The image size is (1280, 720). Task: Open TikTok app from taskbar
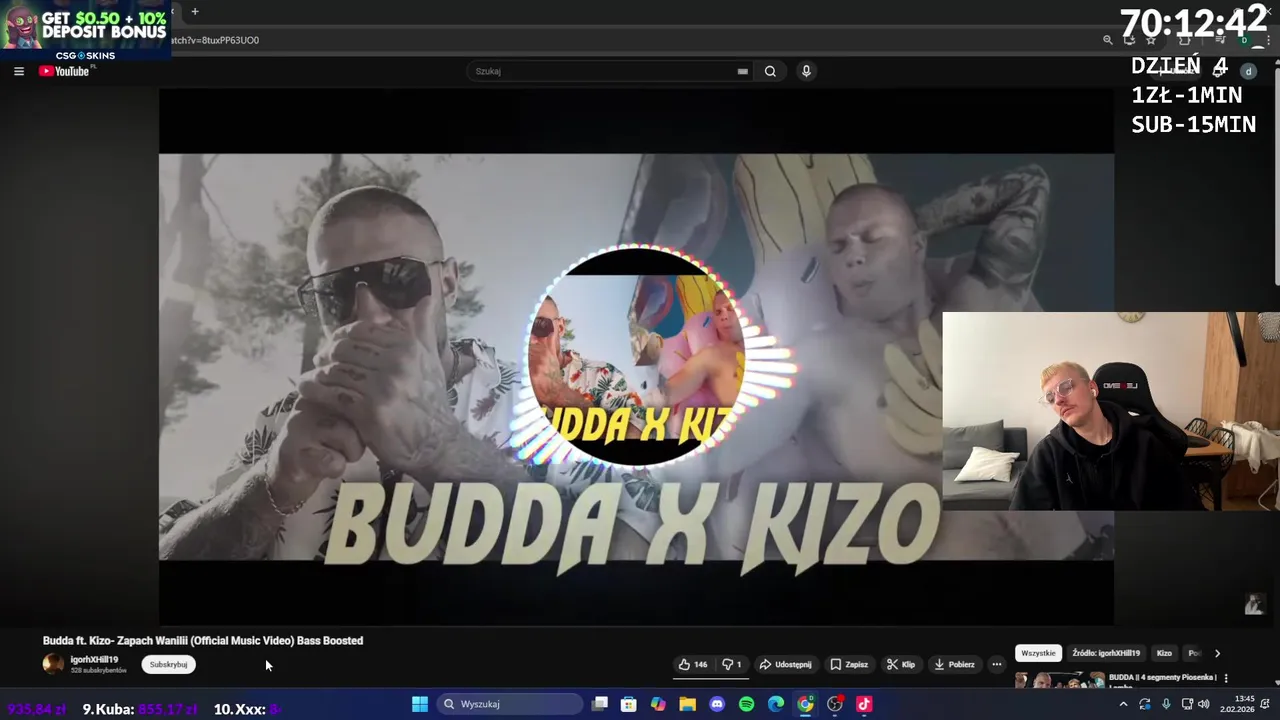tap(864, 704)
